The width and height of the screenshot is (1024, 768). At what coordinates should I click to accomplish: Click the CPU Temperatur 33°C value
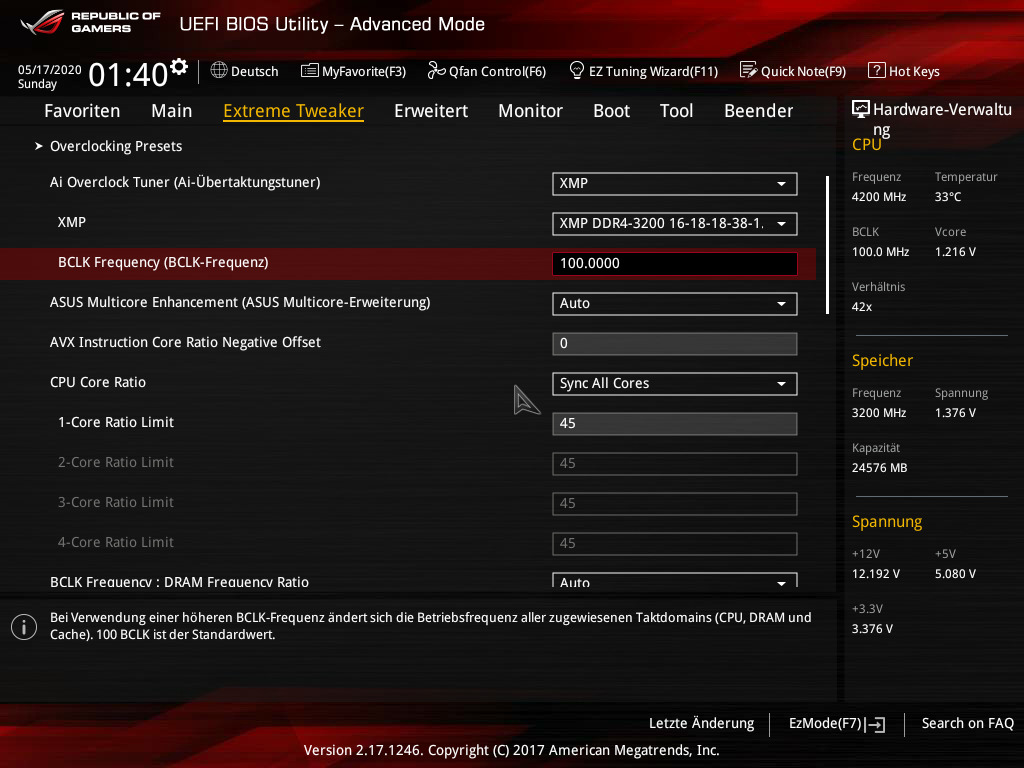(948, 197)
